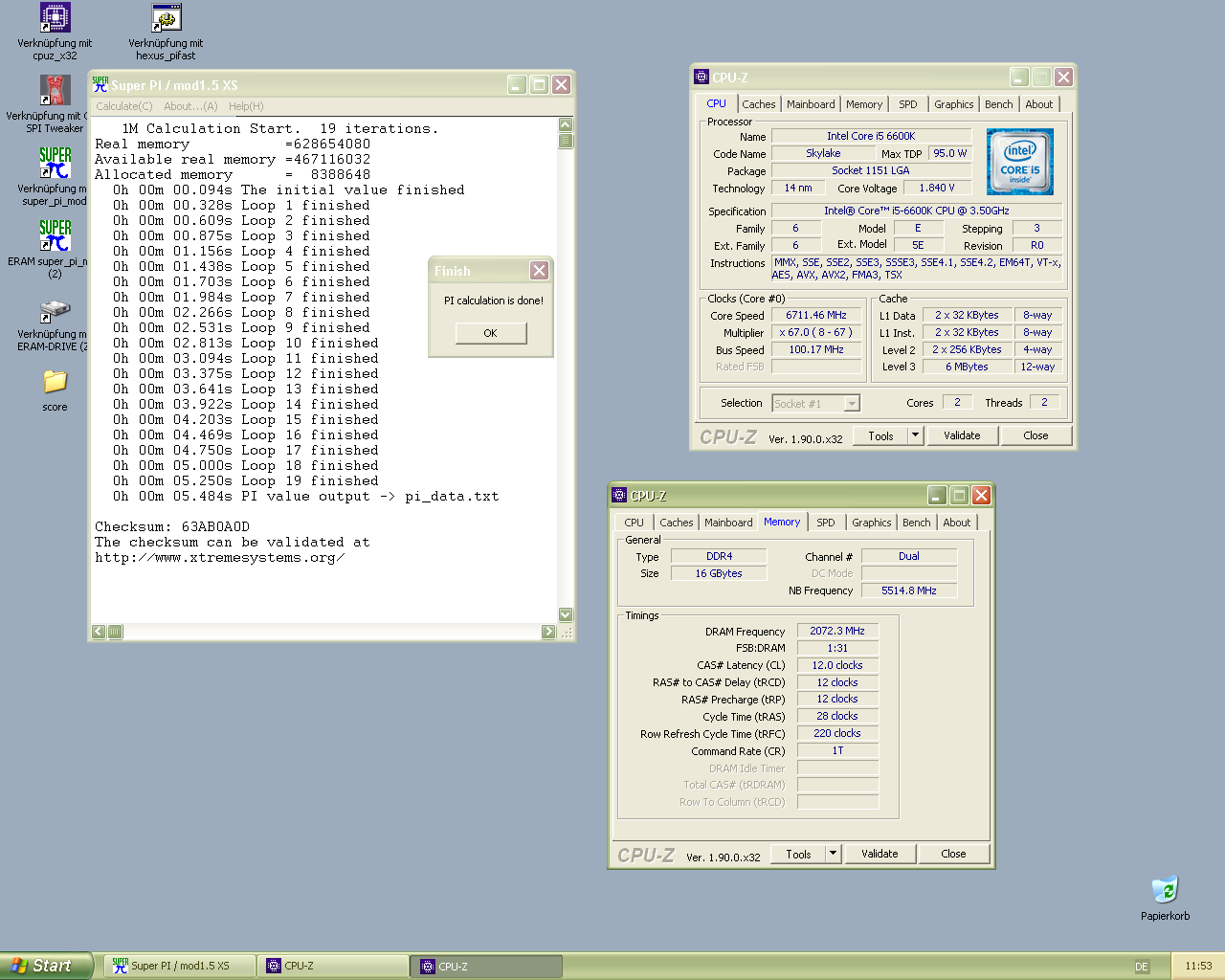
Task: Open Bench tab in upper CPU-Z window
Action: (999, 104)
